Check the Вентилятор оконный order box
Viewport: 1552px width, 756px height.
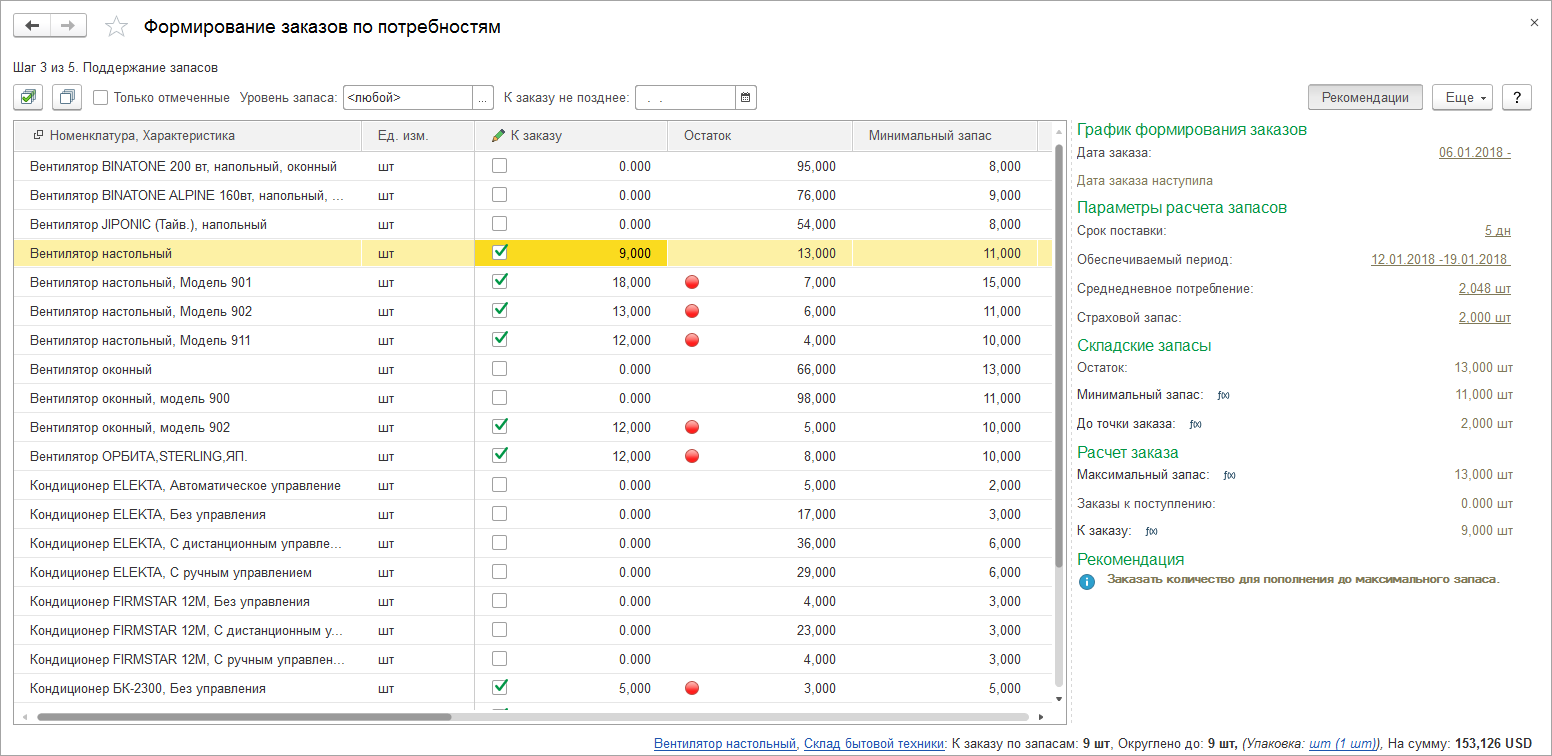[x=500, y=369]
